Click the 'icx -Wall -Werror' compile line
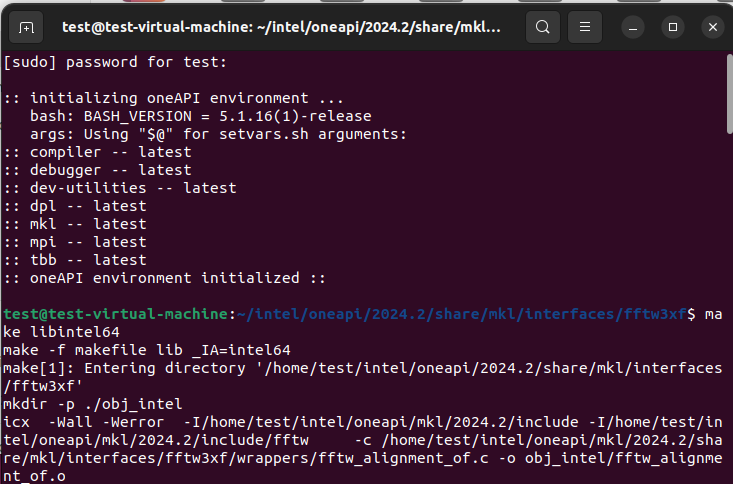Screen dimensions: 733x484 pos(362,449)
